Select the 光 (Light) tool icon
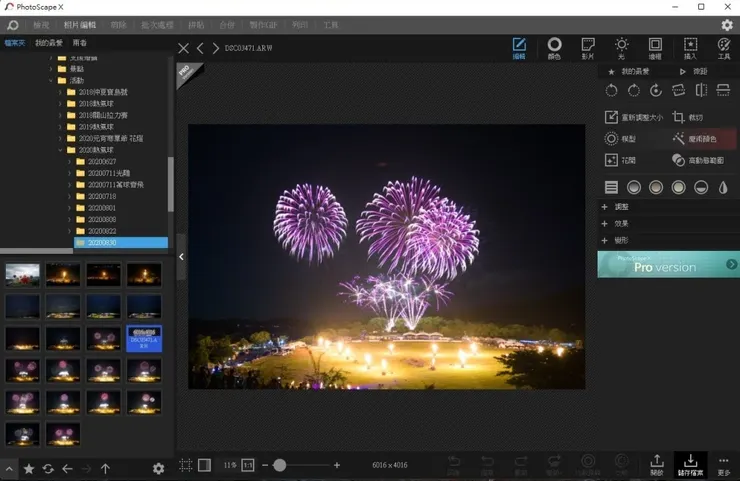The height and width of the screenshot is (481, 740). [621, 48]
